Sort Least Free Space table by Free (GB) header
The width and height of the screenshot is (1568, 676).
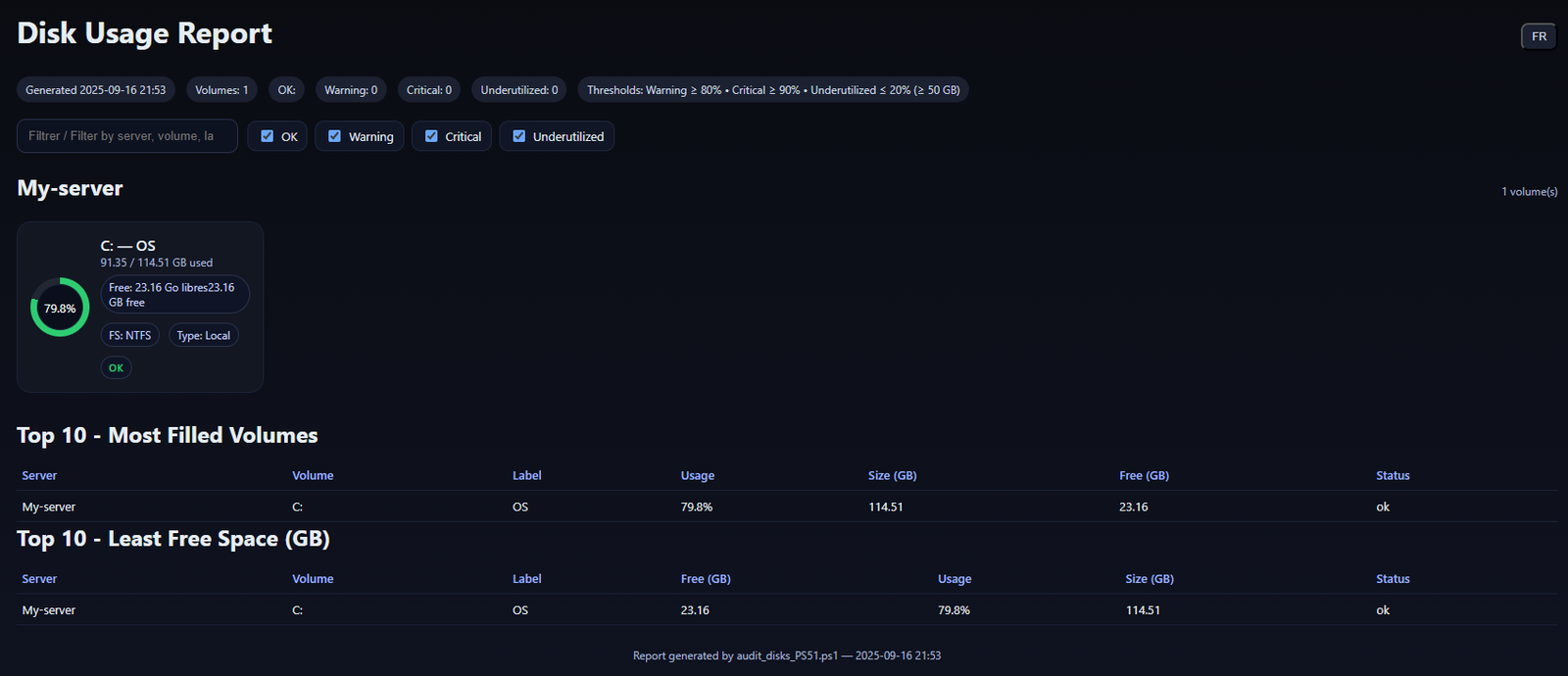(x=706, y=579)
